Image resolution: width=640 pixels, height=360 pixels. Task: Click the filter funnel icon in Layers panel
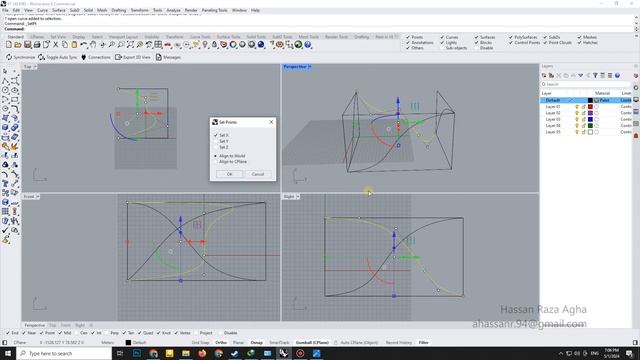point(595,76)
